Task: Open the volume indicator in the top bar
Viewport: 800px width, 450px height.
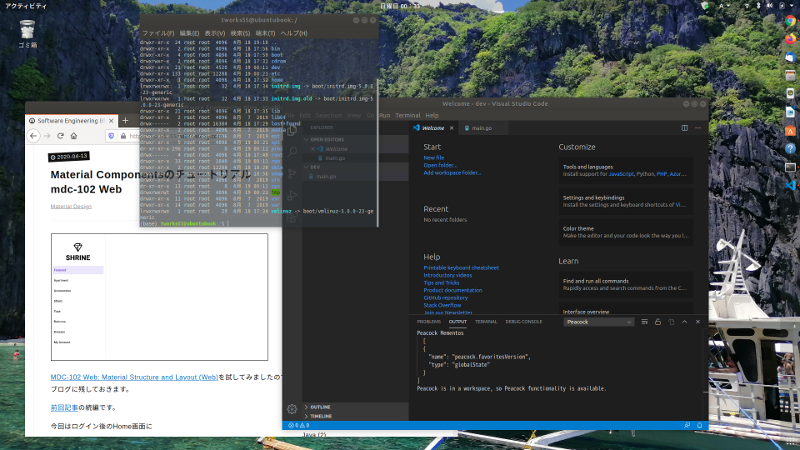Action: [769, 6]
